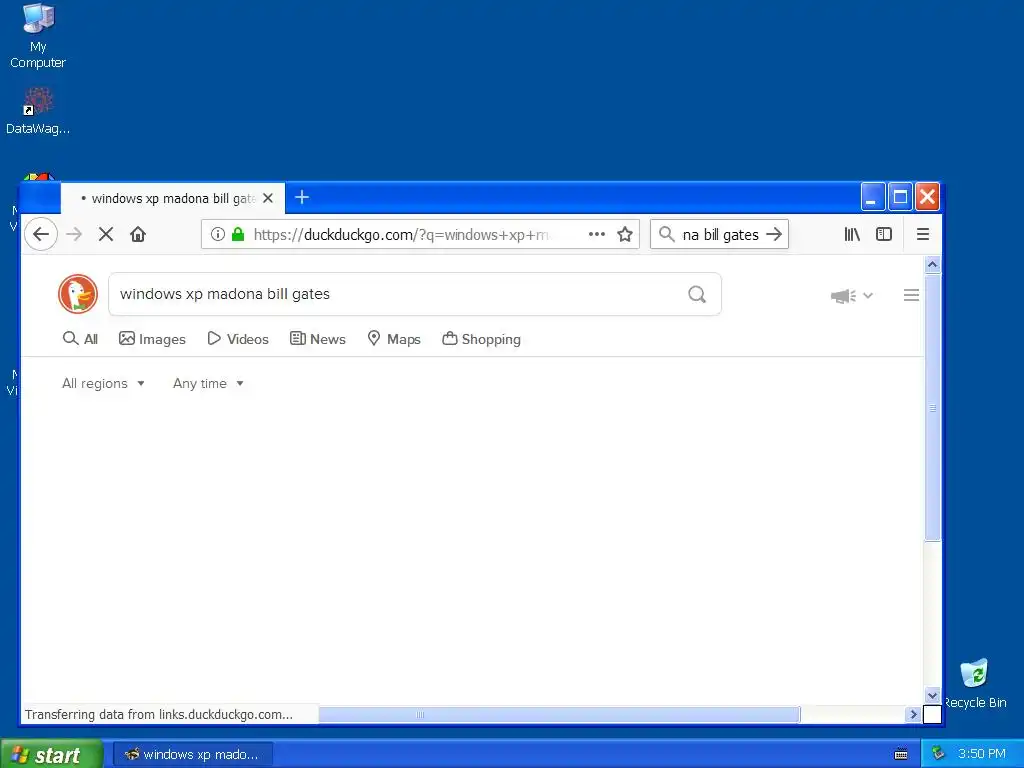Open the DataWag desktop shortcut

click(38, 111)
